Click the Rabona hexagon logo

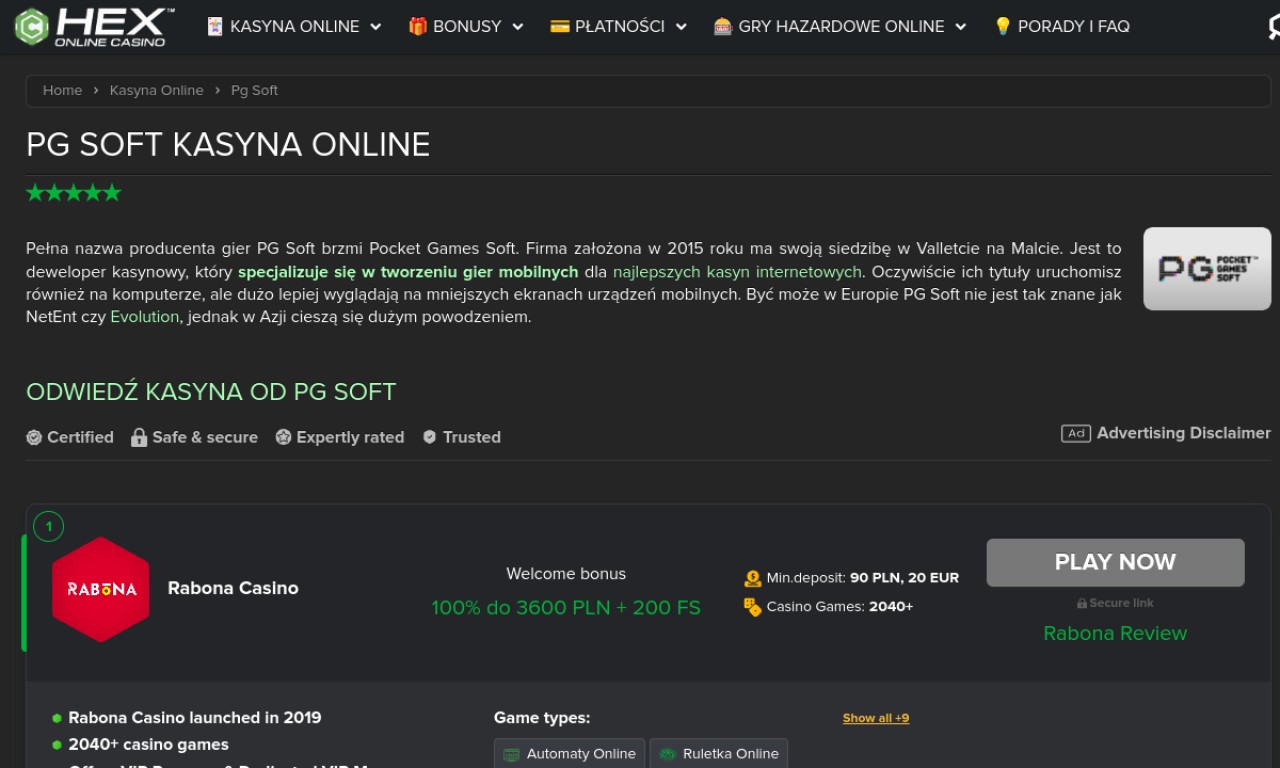101,589
